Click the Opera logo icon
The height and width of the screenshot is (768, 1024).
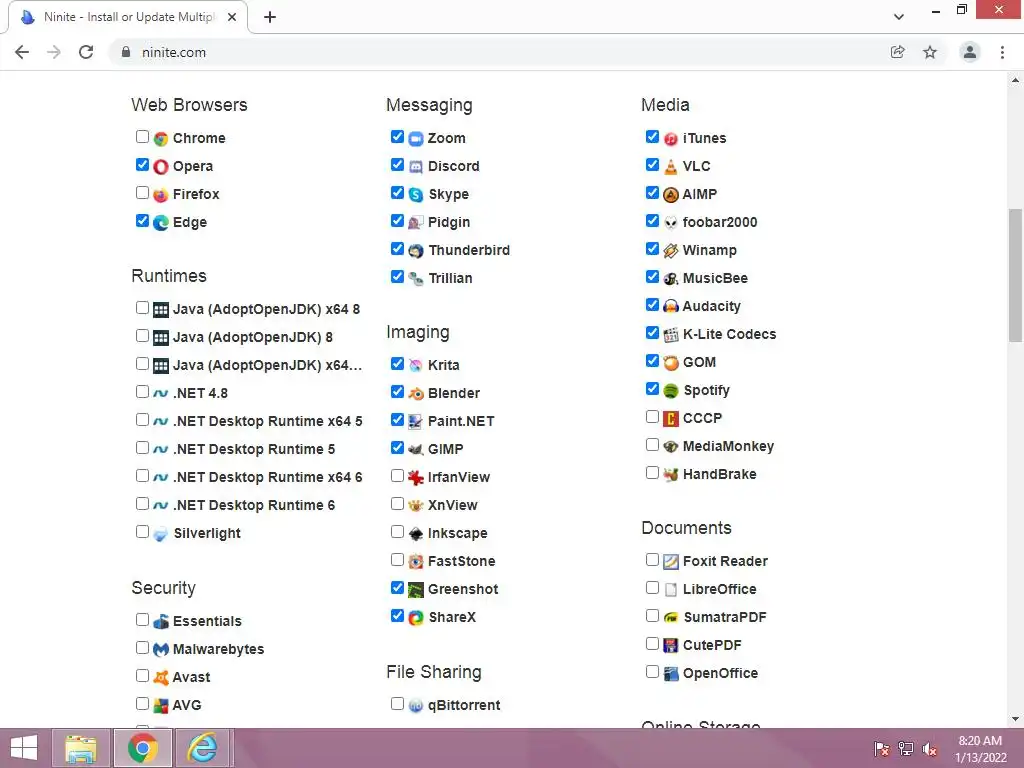pyautogui.click(x=161, y=167)
